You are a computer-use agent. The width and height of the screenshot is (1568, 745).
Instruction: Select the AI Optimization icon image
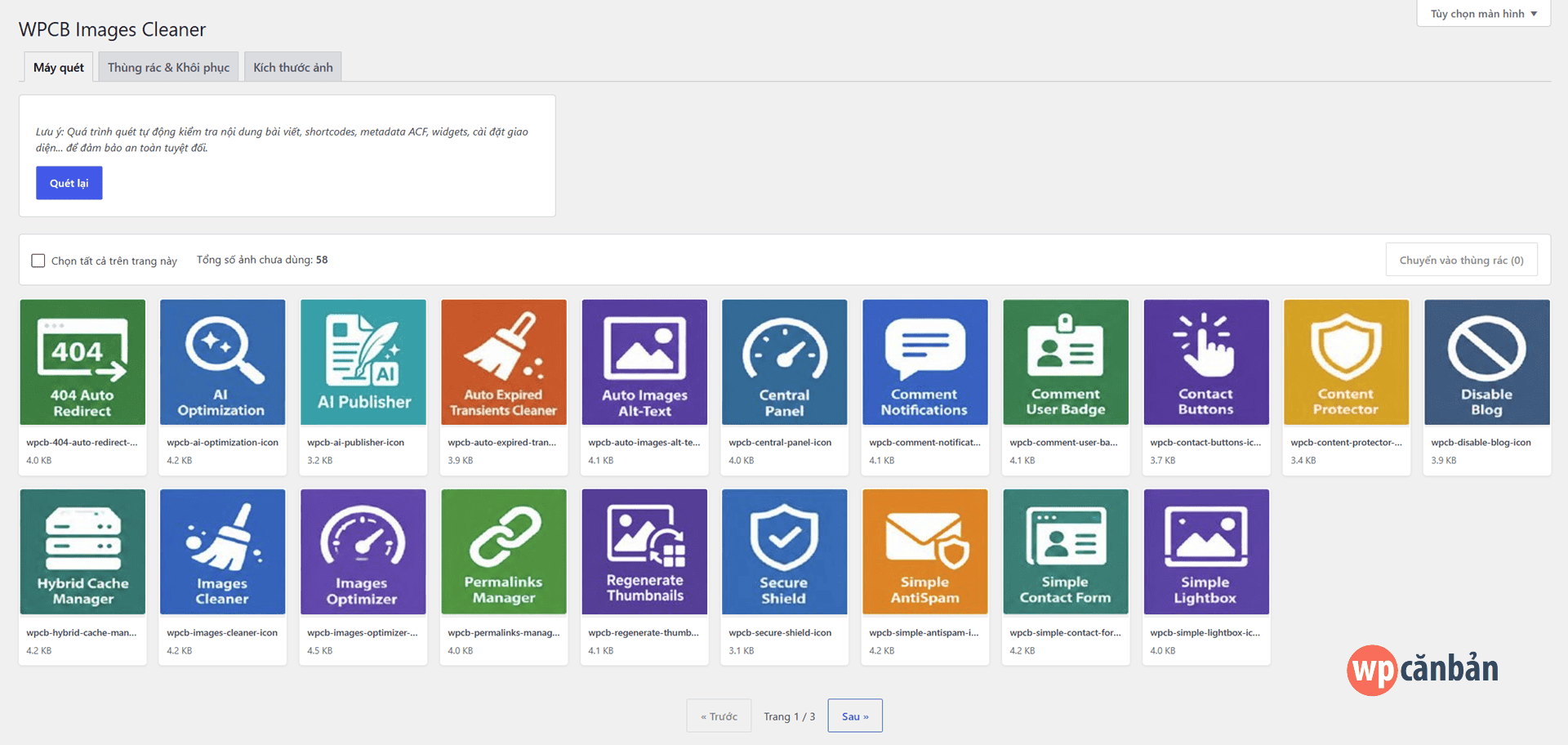click(x=223, y=362)
